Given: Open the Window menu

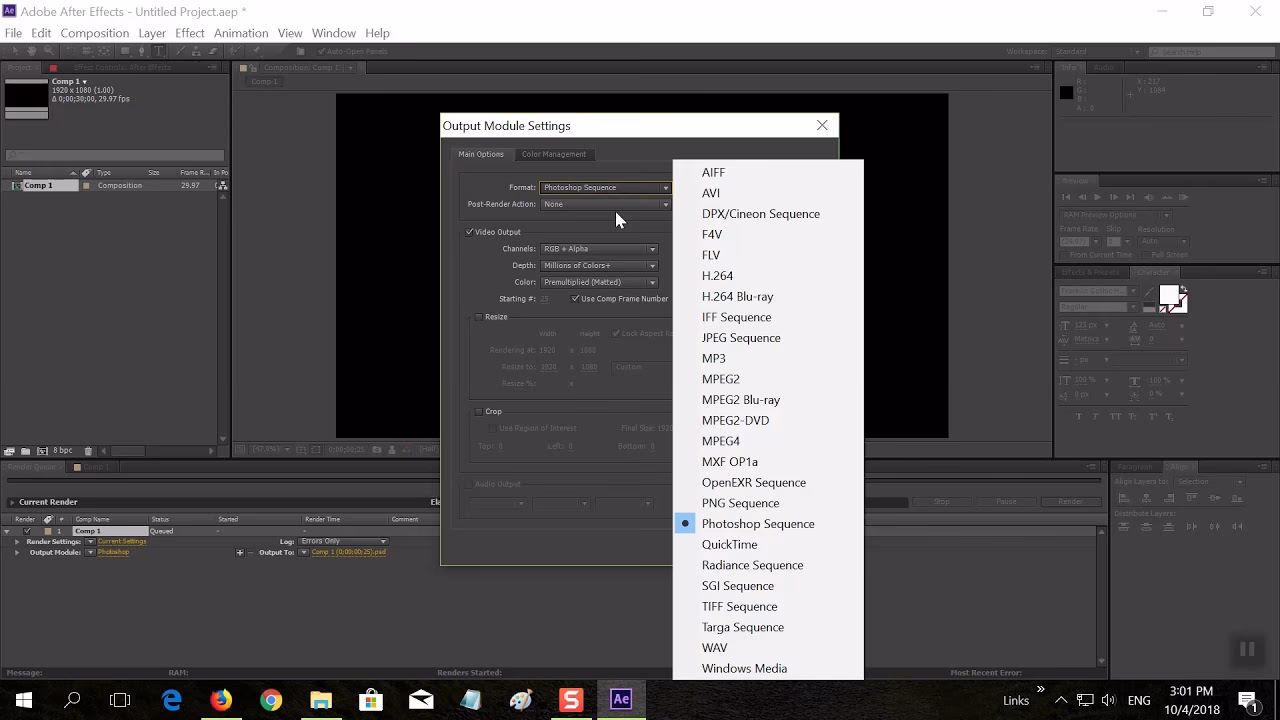Looking at the screenshot, I should pos(333,33).
